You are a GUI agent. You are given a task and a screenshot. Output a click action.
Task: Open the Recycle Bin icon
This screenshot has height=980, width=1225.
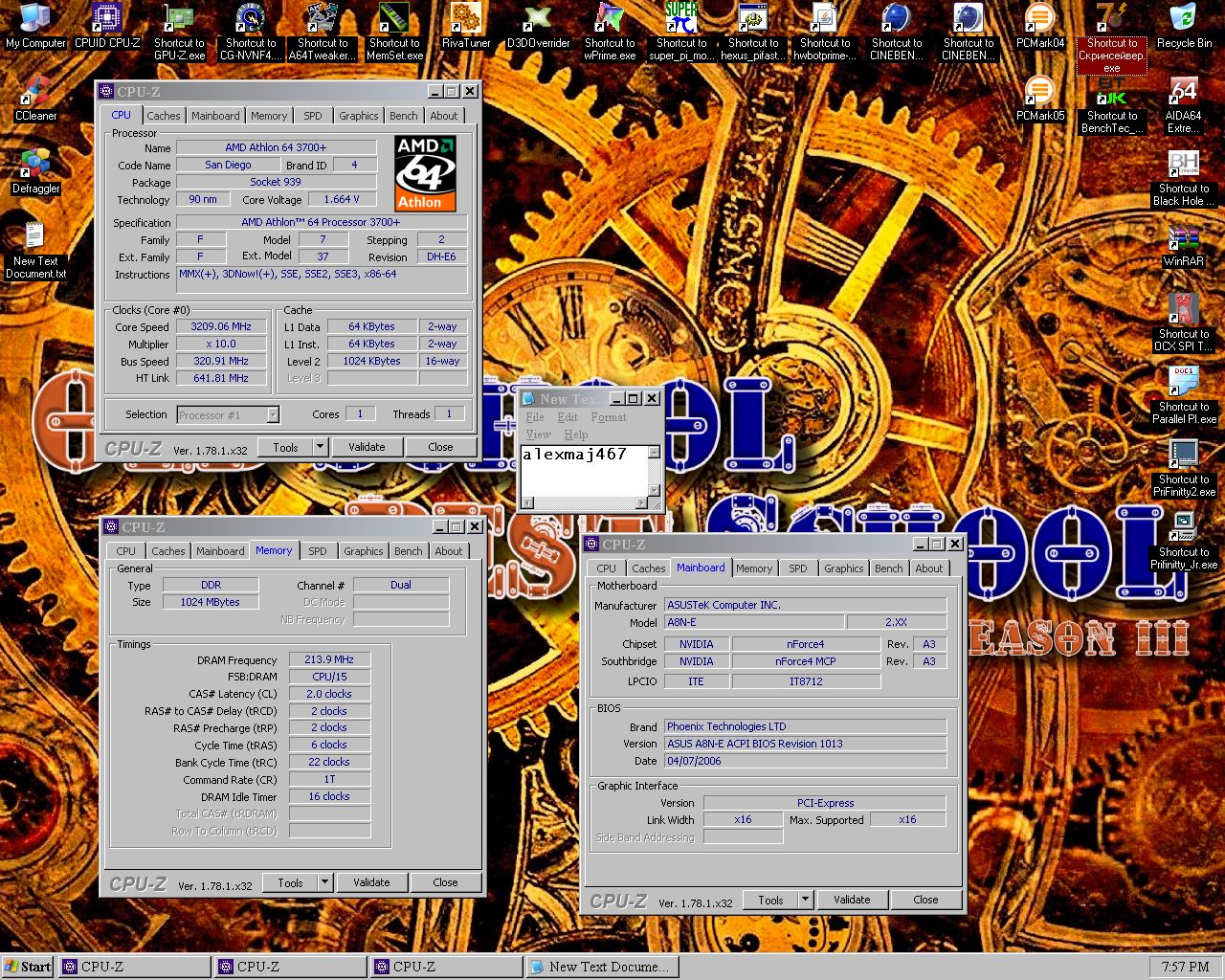coord(1184,26)
